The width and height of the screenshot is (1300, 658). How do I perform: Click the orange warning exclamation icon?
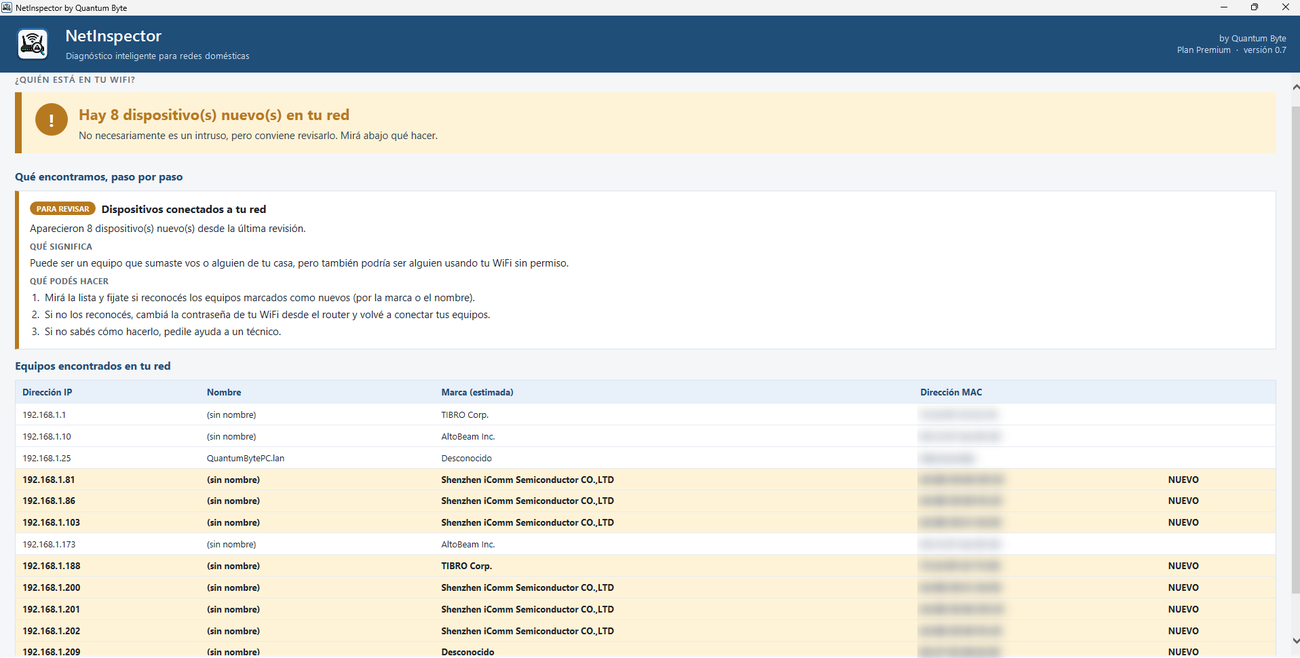pos(51,122)
